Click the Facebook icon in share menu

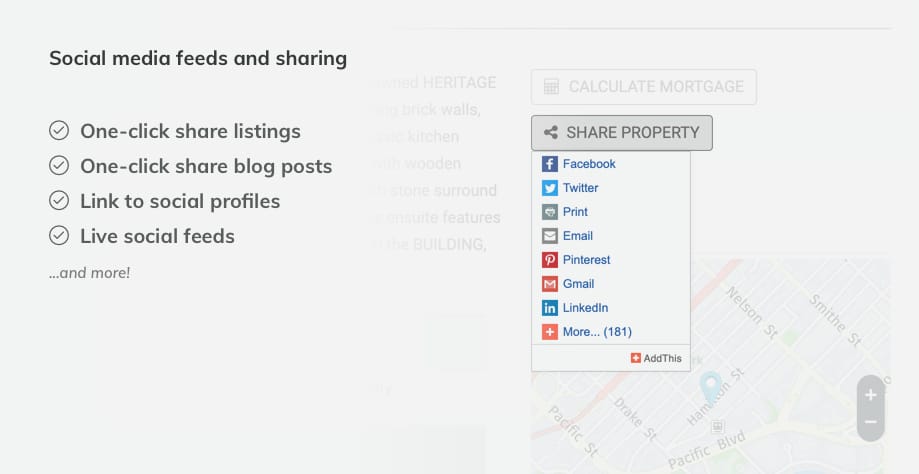(550, 164)
